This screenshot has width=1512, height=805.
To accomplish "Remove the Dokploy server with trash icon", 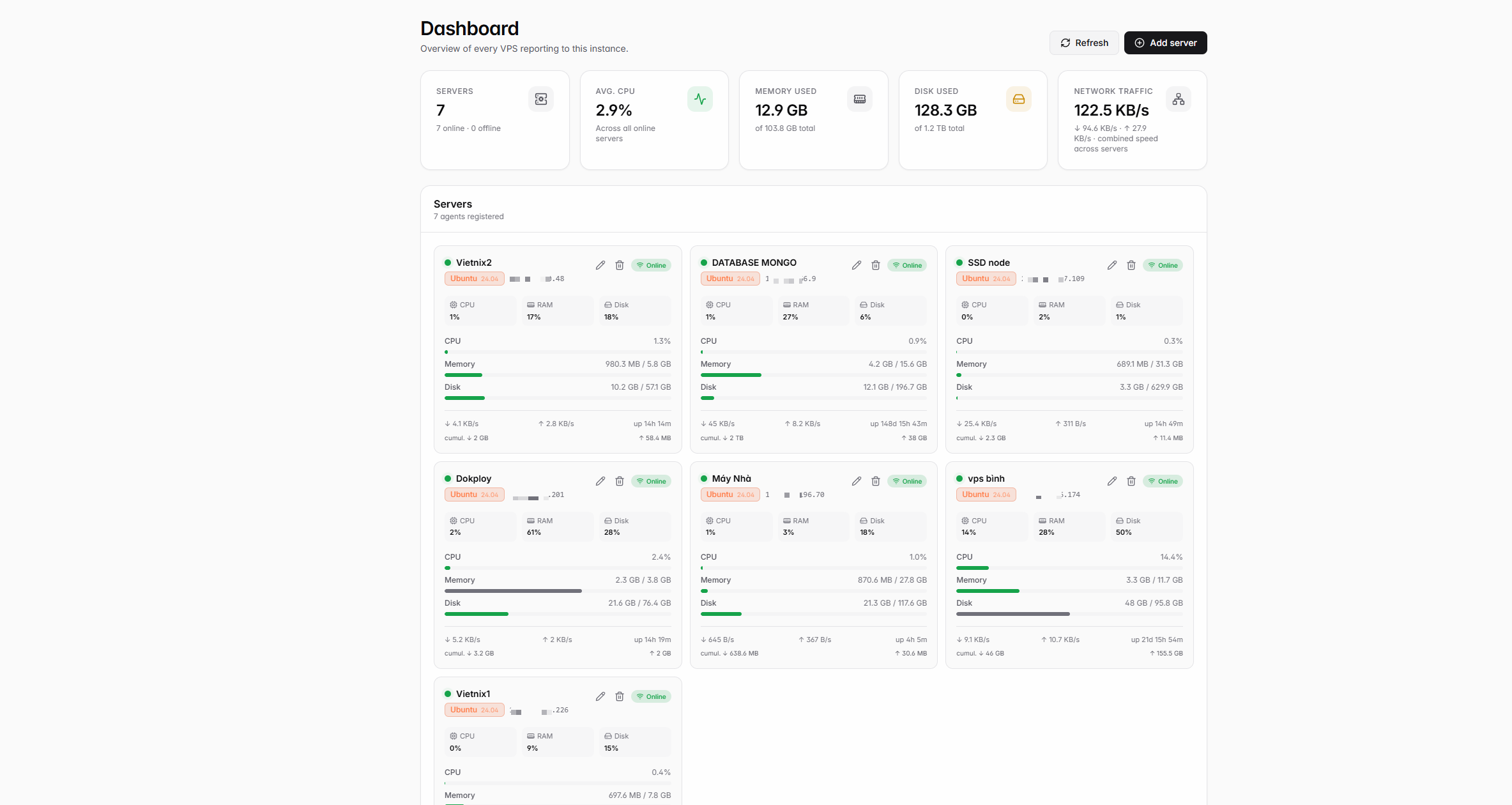I will [x=619, y=481].
